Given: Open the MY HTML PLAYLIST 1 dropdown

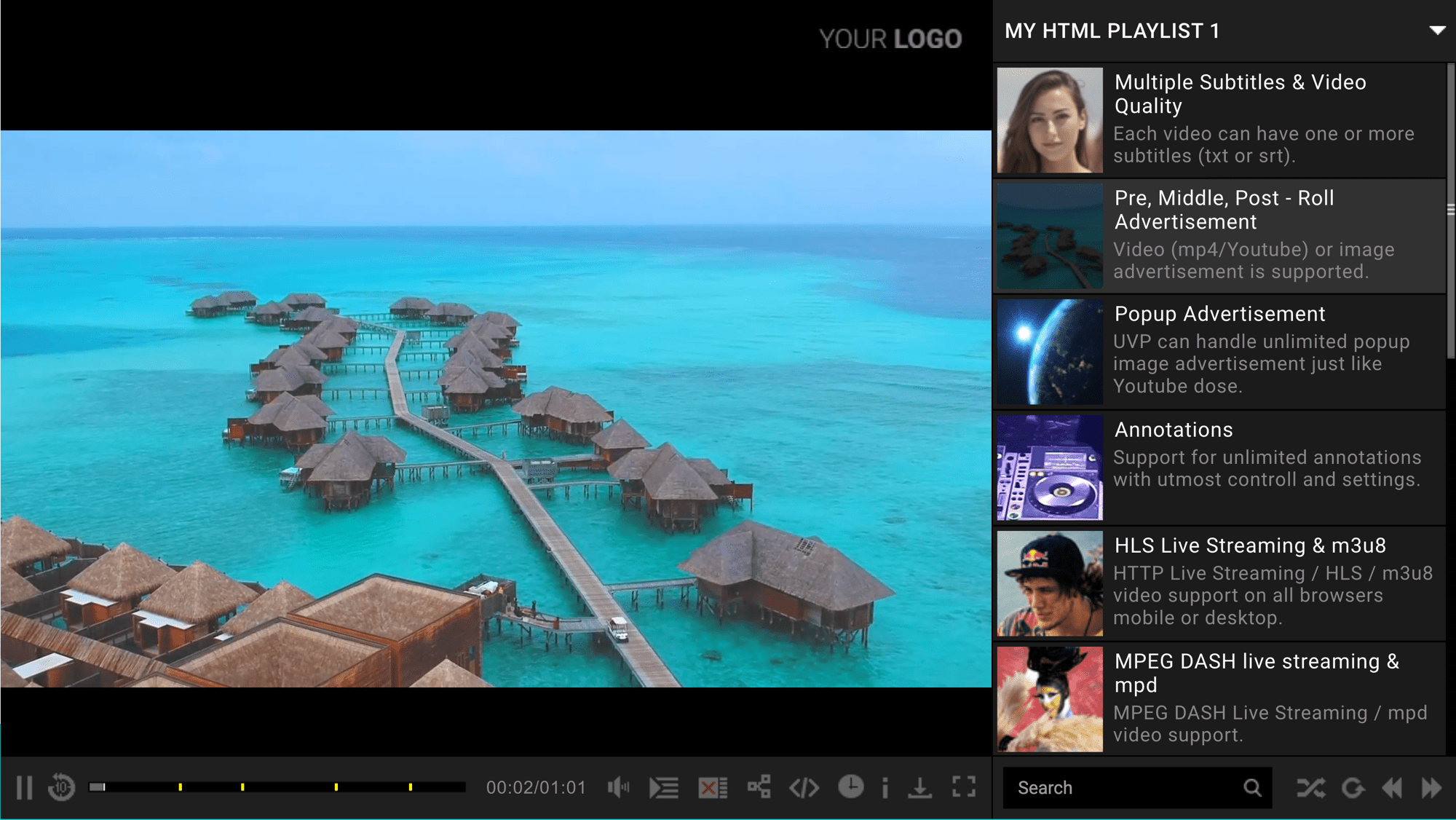Looking at the screenshot, I should click(x=1438, y=31).
